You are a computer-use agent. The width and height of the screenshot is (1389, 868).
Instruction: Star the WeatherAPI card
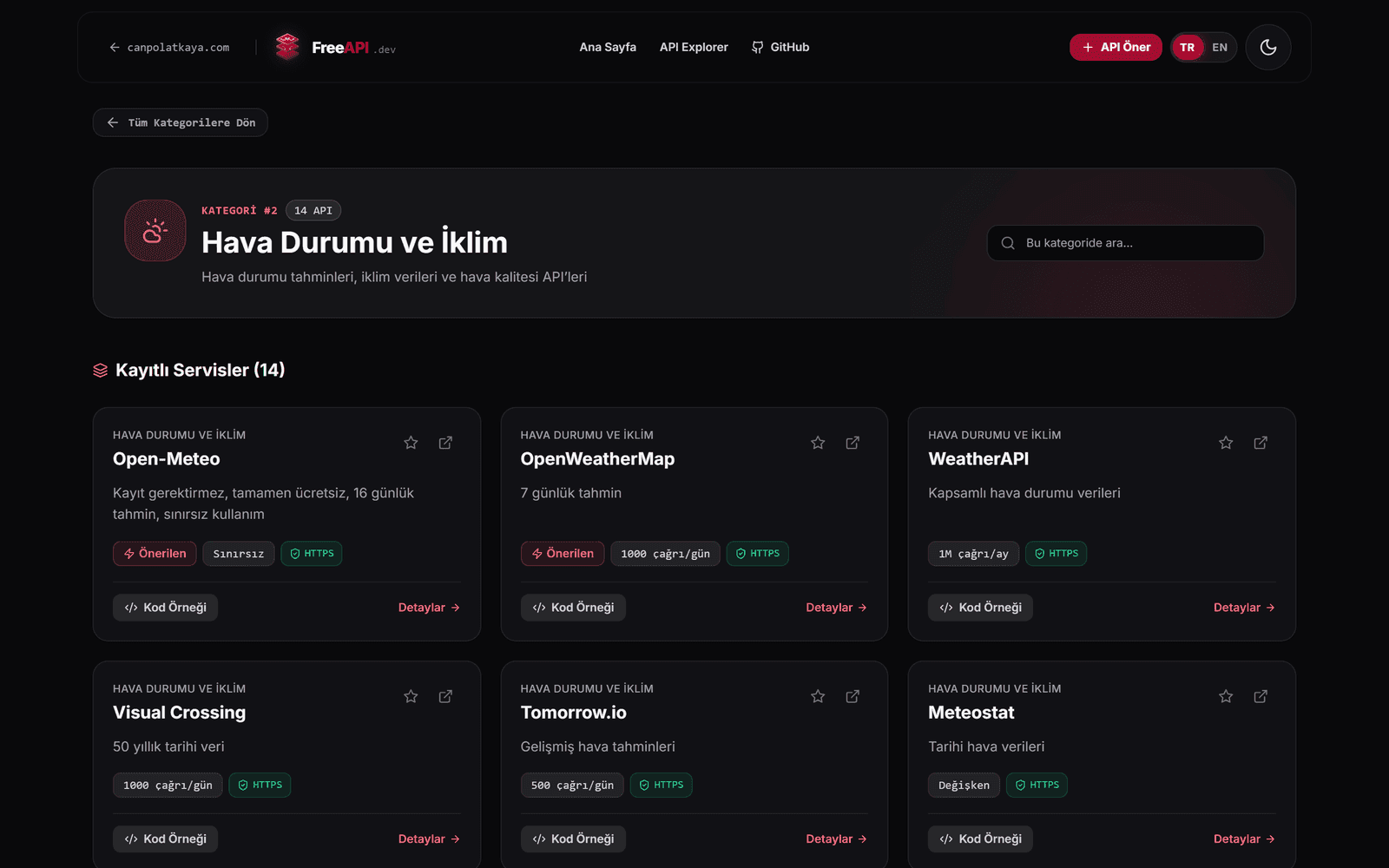[x=1226, y=443]
